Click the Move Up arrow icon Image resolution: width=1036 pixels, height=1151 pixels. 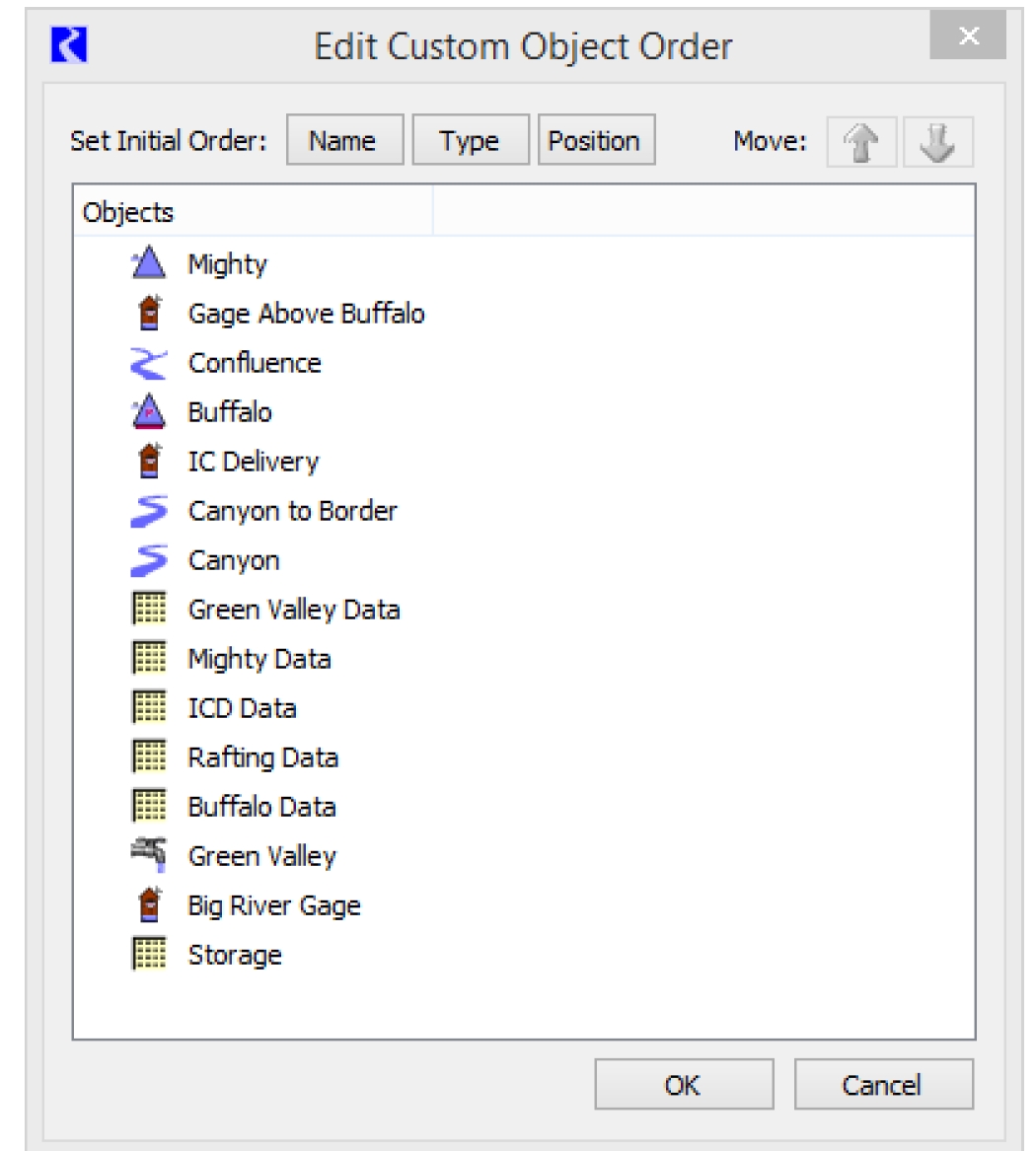click(x=861, y=142)
